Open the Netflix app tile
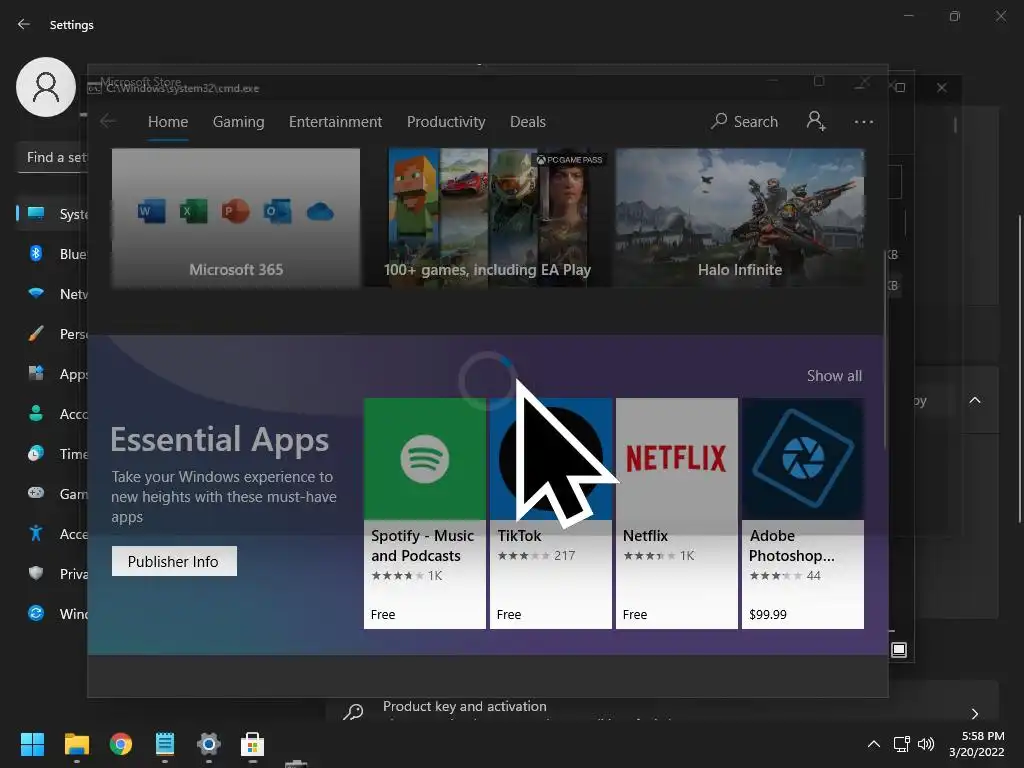This screenshot has height=768, width=1024. 677,513
